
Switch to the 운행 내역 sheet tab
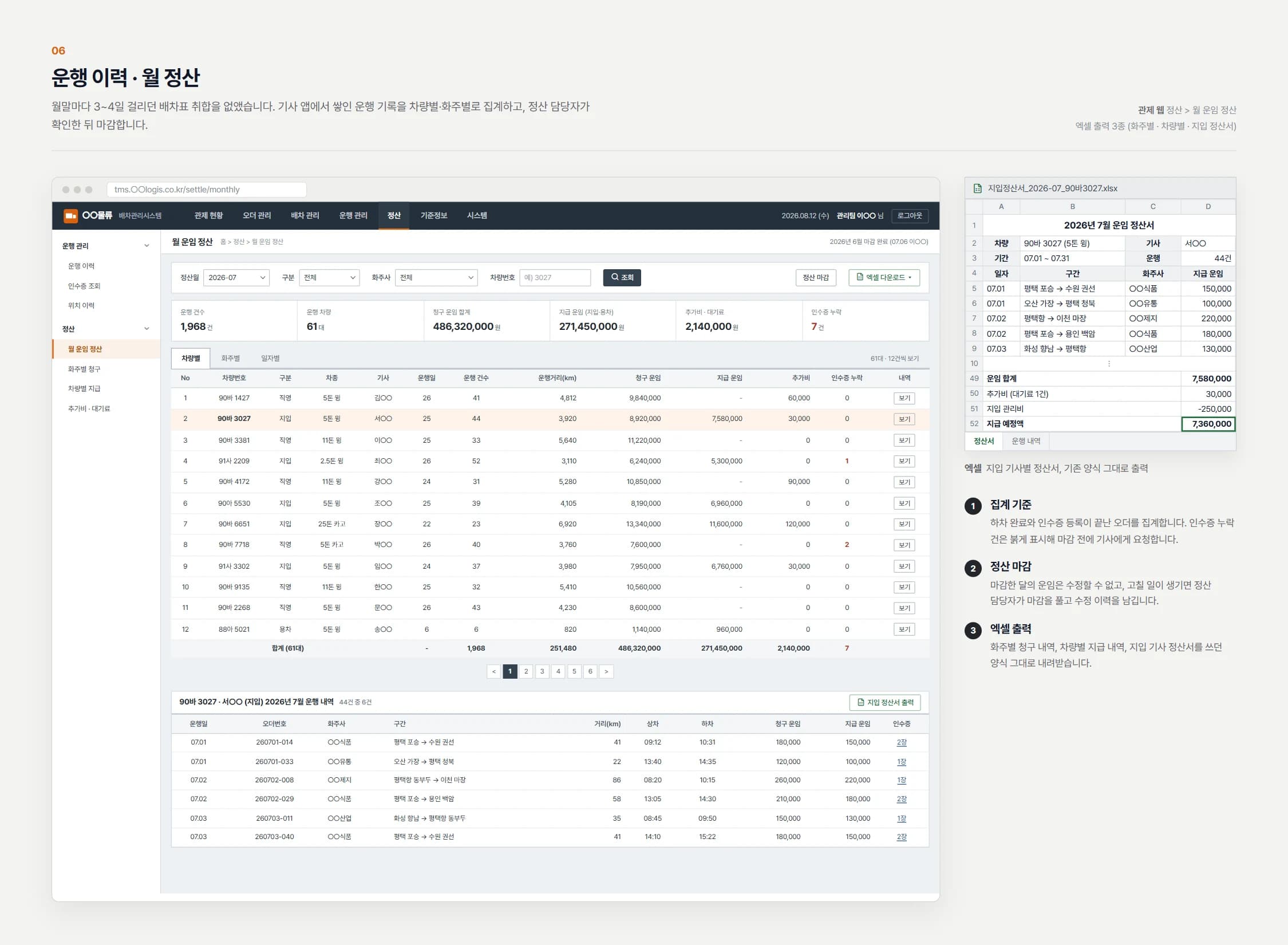1026,441
